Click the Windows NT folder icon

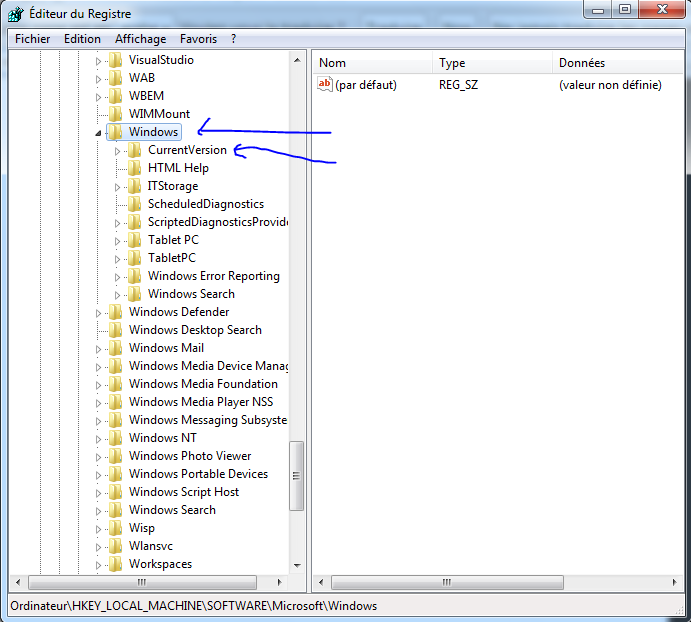[115, 438]
